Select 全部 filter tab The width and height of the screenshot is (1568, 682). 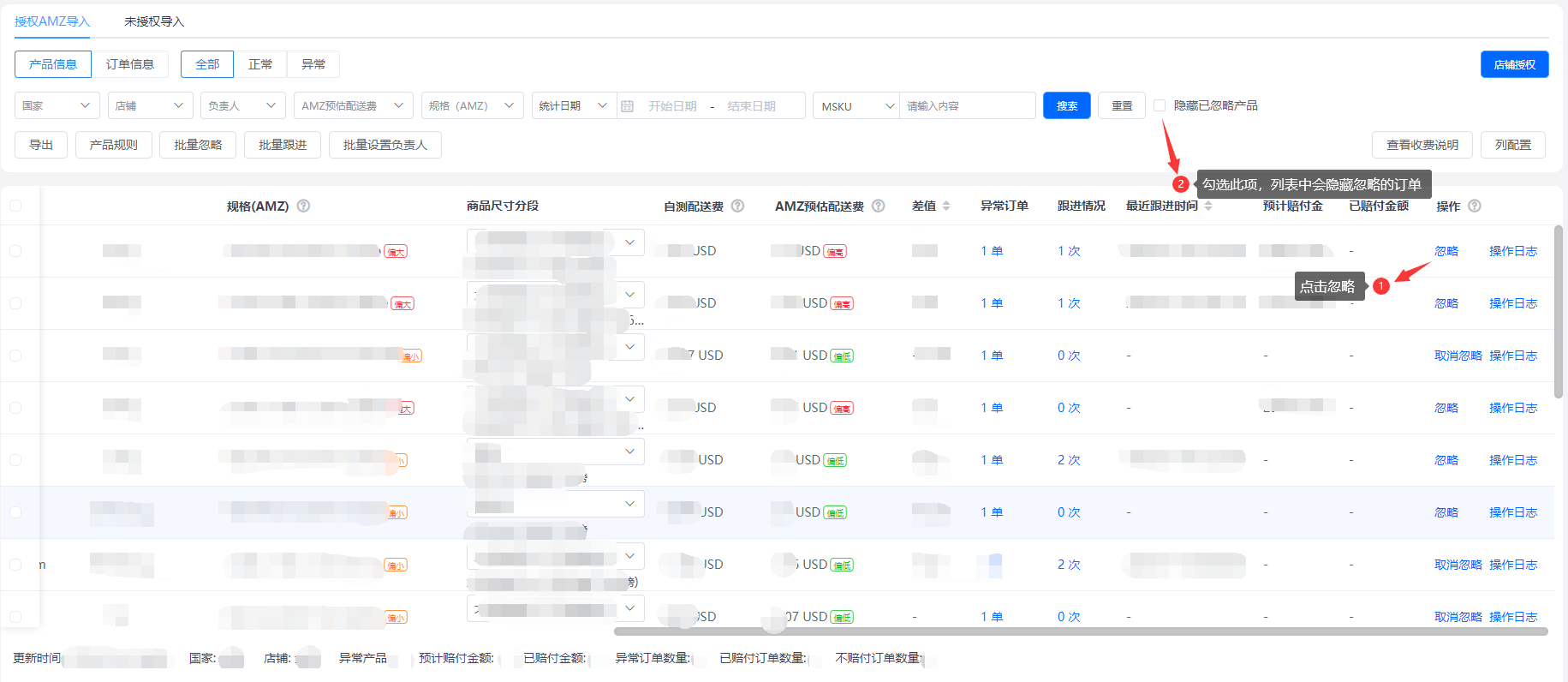coord(207,64)
